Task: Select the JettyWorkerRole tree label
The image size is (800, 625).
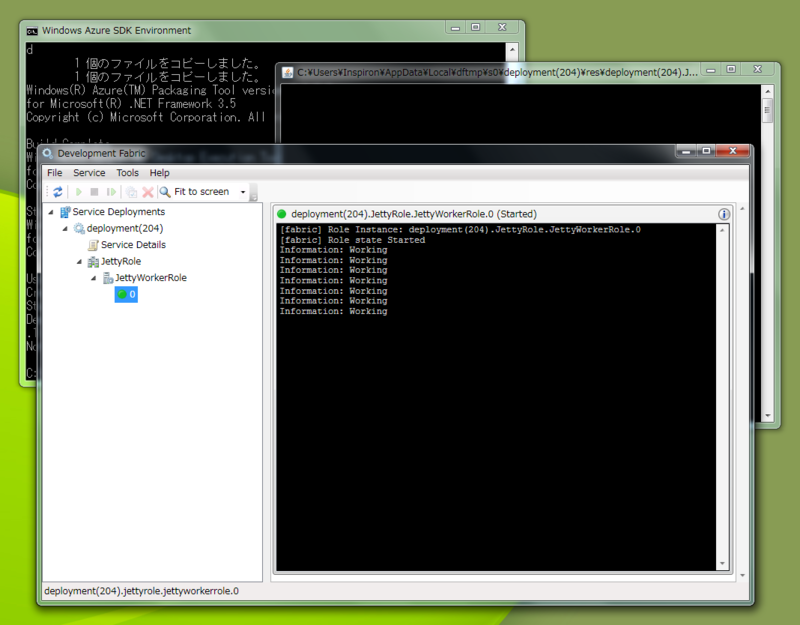Action: (151, 278)
